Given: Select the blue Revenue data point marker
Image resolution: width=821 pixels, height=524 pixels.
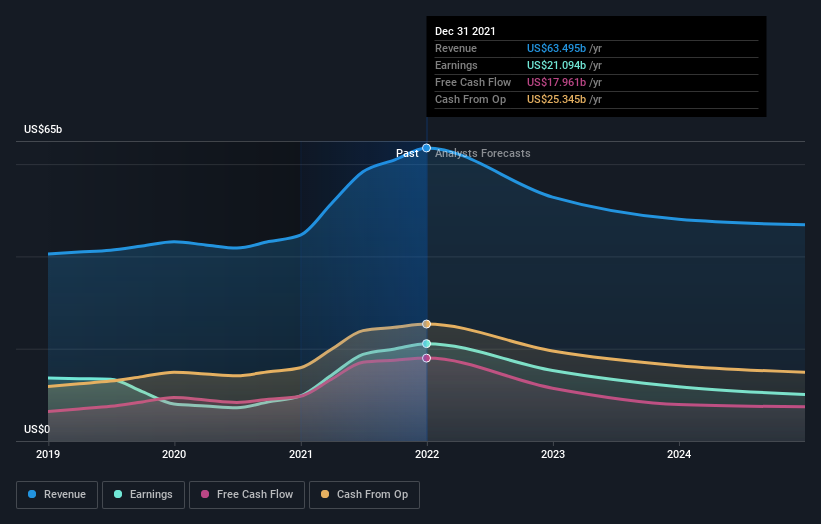Looking at the screenshot, I should coord(427,148).
